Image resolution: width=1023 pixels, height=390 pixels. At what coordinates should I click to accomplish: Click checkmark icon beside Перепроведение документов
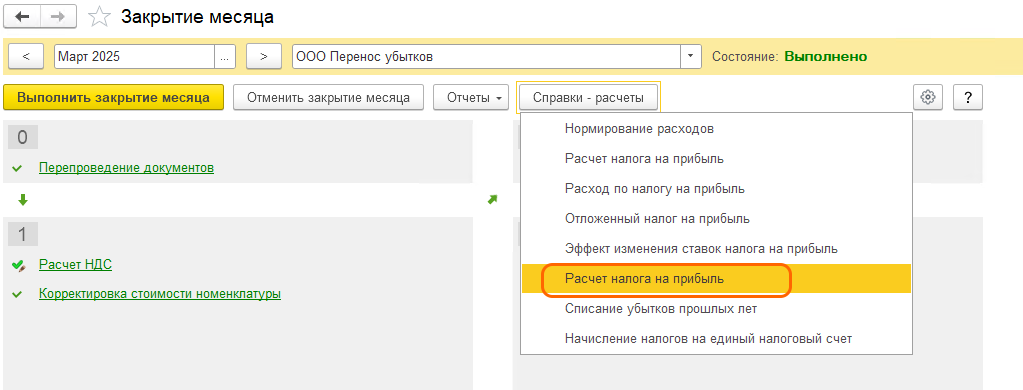point(17,169)
